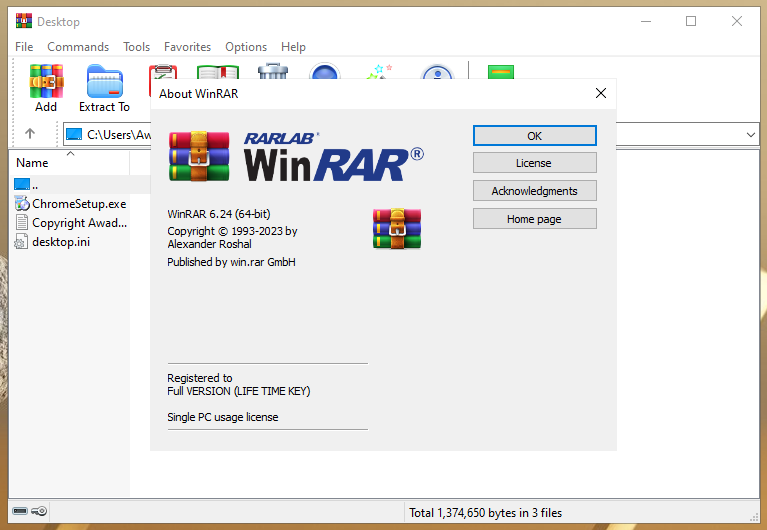
Task: Open the Help menu
Action: (x=293, y=47)
